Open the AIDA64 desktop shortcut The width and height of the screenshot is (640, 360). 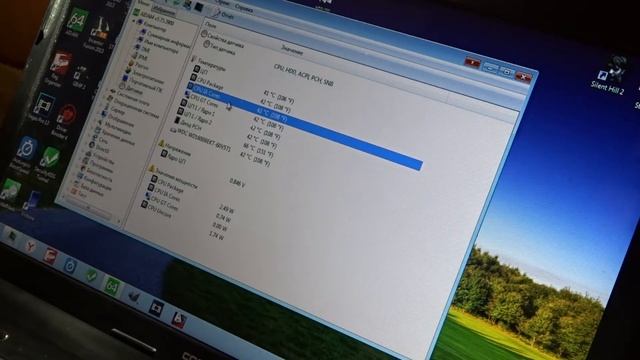tap(76, 21)
